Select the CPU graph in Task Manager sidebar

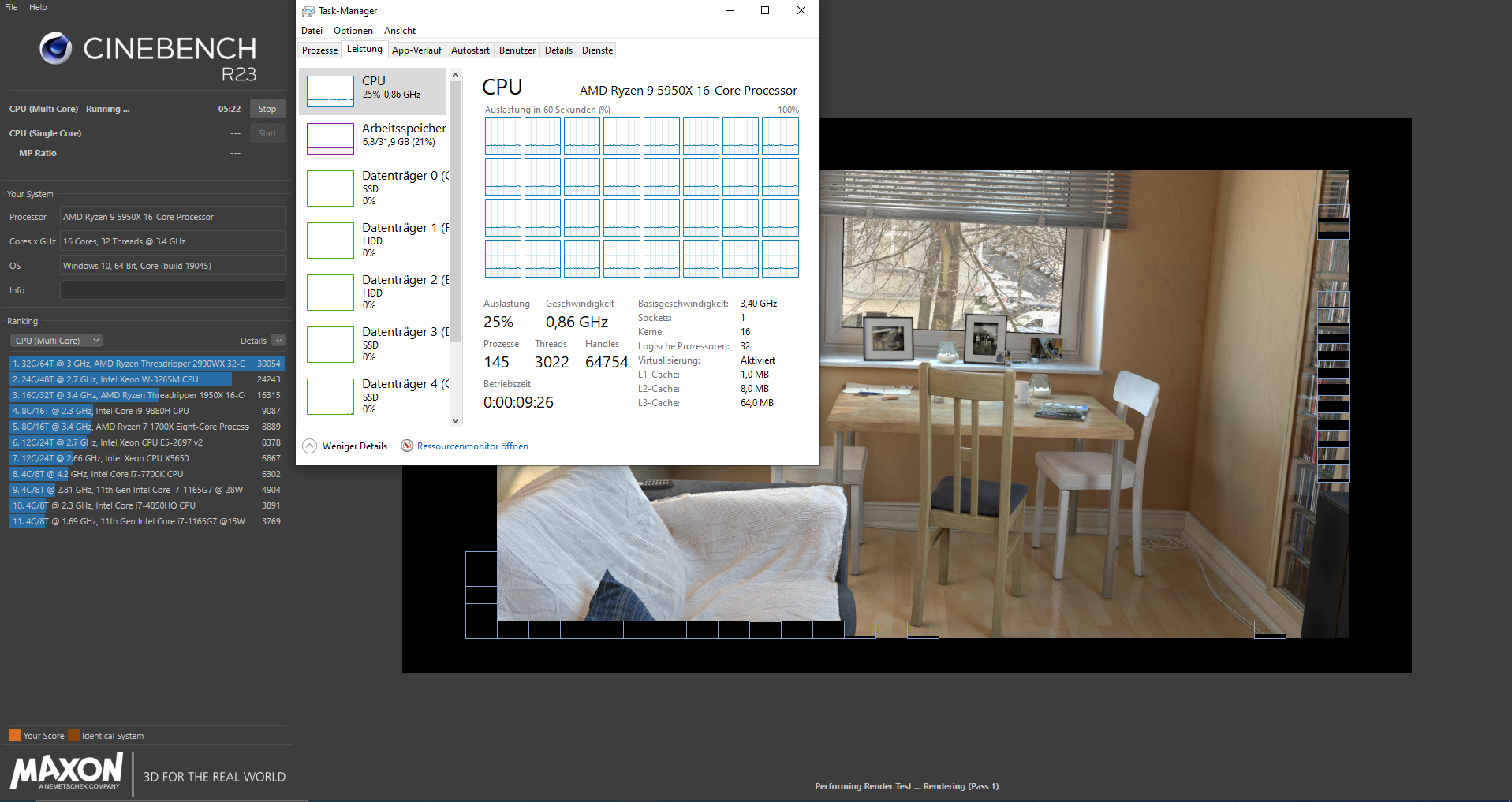(x=330, y=91)
